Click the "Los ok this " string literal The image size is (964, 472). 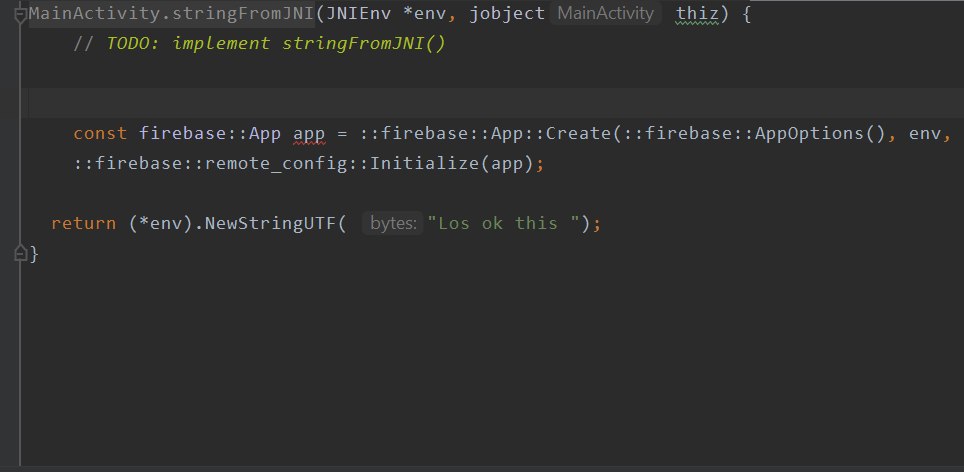tap(504, 223)
